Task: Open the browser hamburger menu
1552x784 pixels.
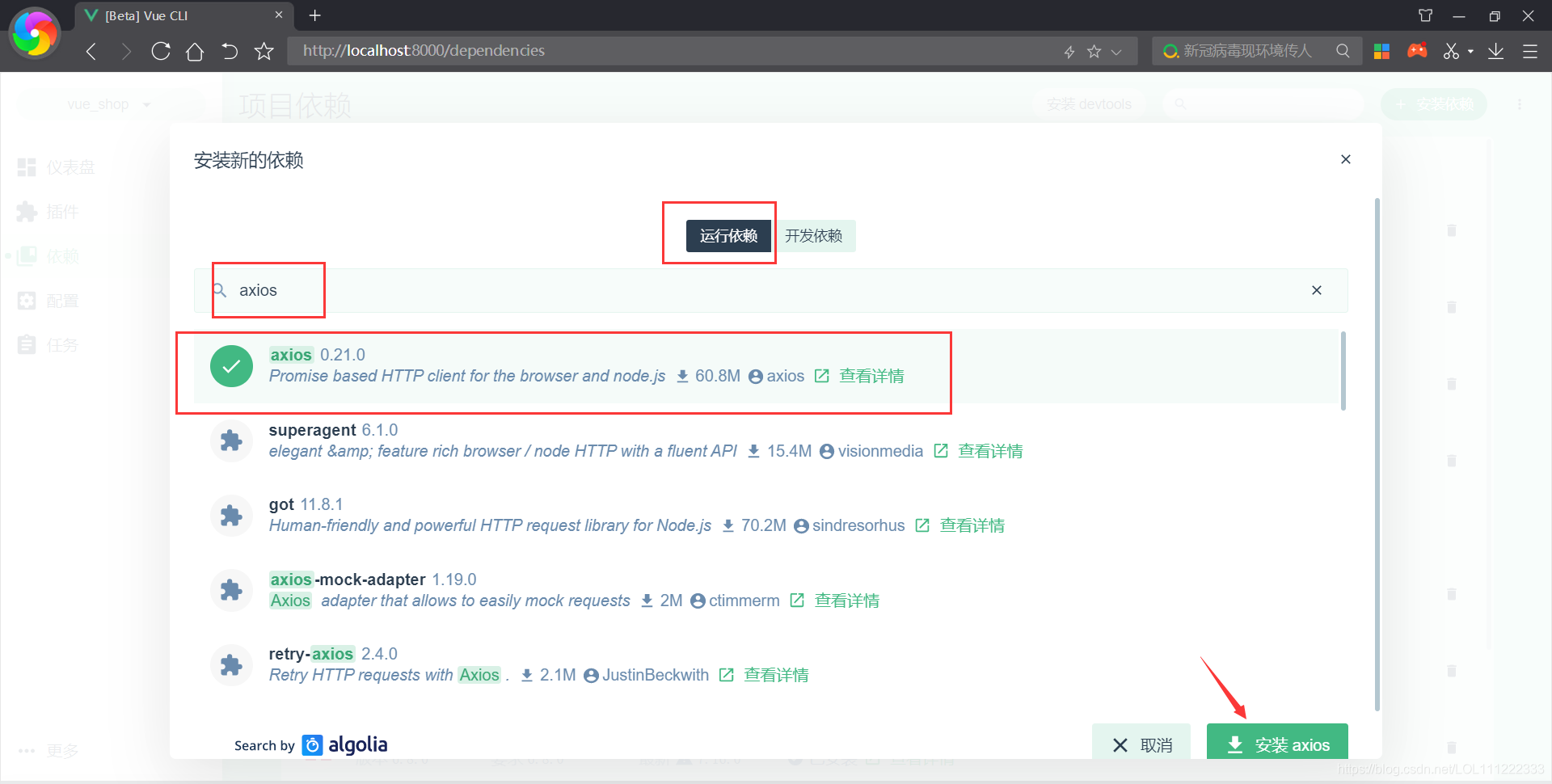Action: pyautogui.click(x=1530, y=52)
